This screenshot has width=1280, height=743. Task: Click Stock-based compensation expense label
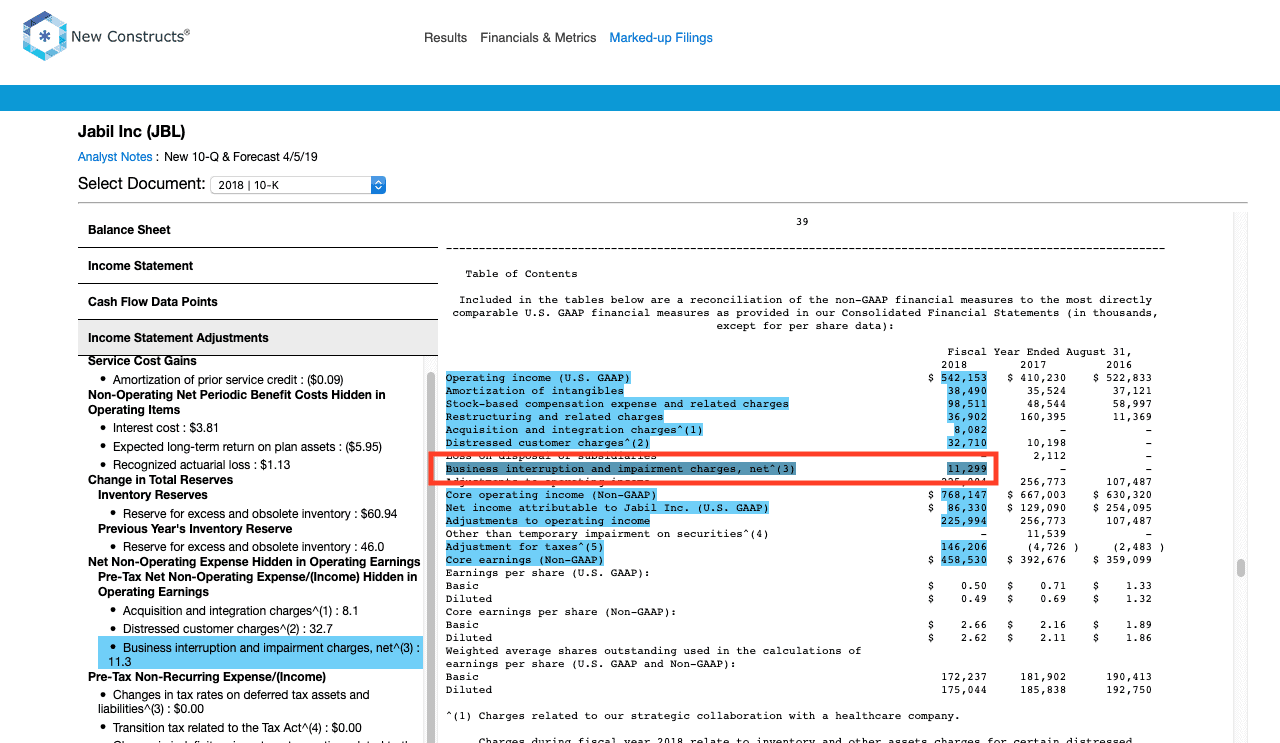[x=617, y=404]
